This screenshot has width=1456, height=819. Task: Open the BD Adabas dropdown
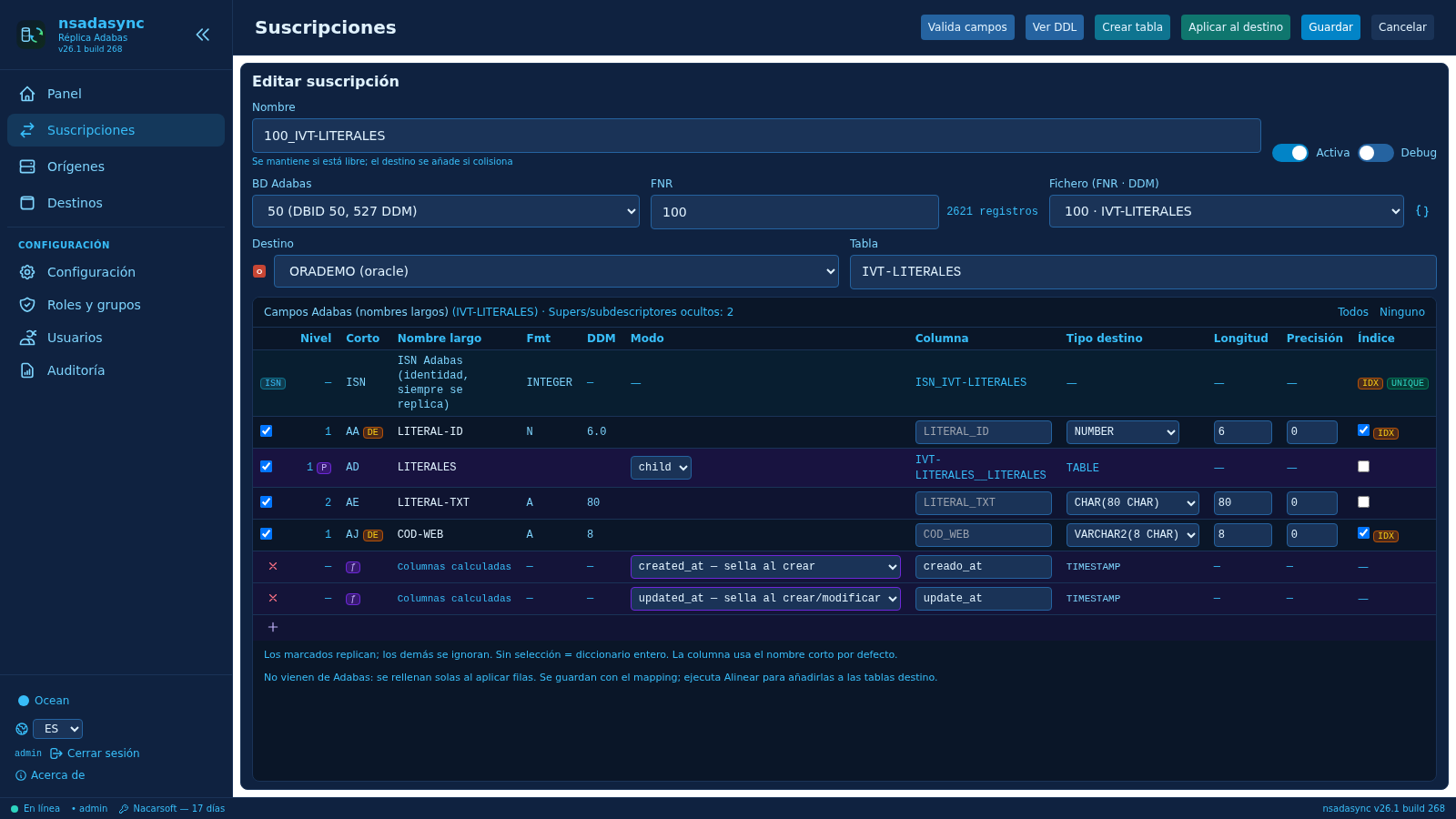[x=446, y=211]
